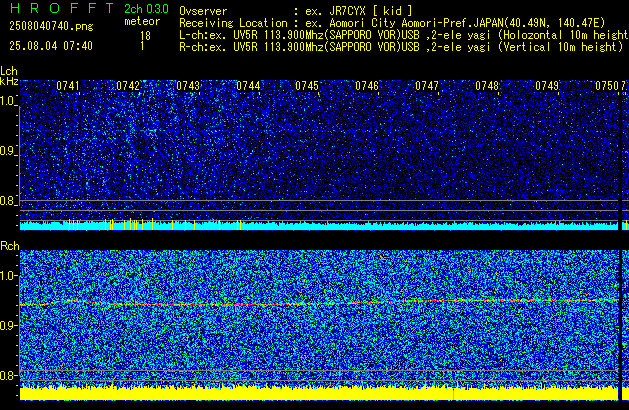Image resolution: width=629 pixels, height=410 pixels.
Task: Click the L-ch receiver description line
Action: [404, 35]
